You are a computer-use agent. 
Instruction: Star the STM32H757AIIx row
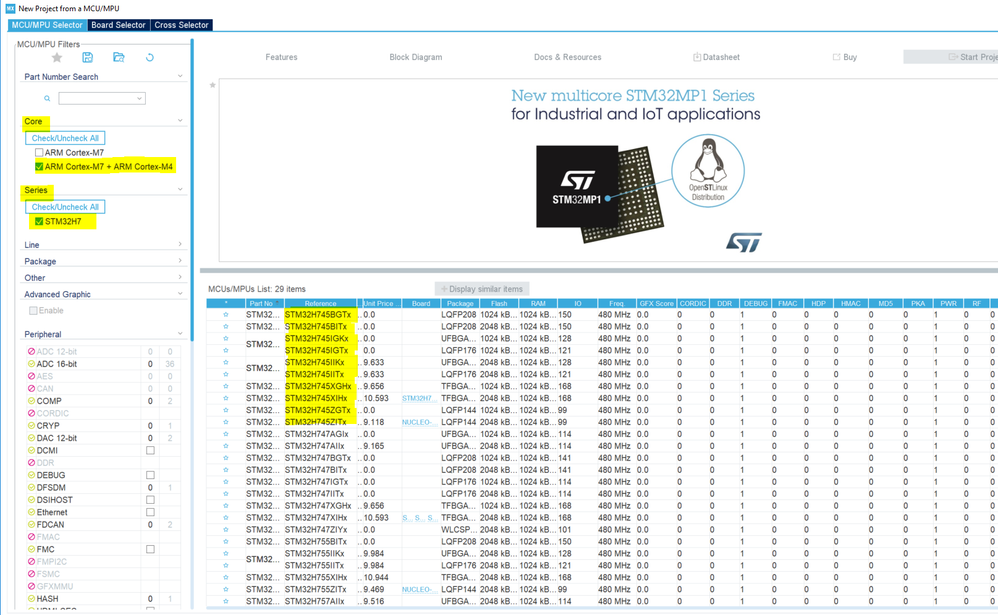(x=225, y=602)
